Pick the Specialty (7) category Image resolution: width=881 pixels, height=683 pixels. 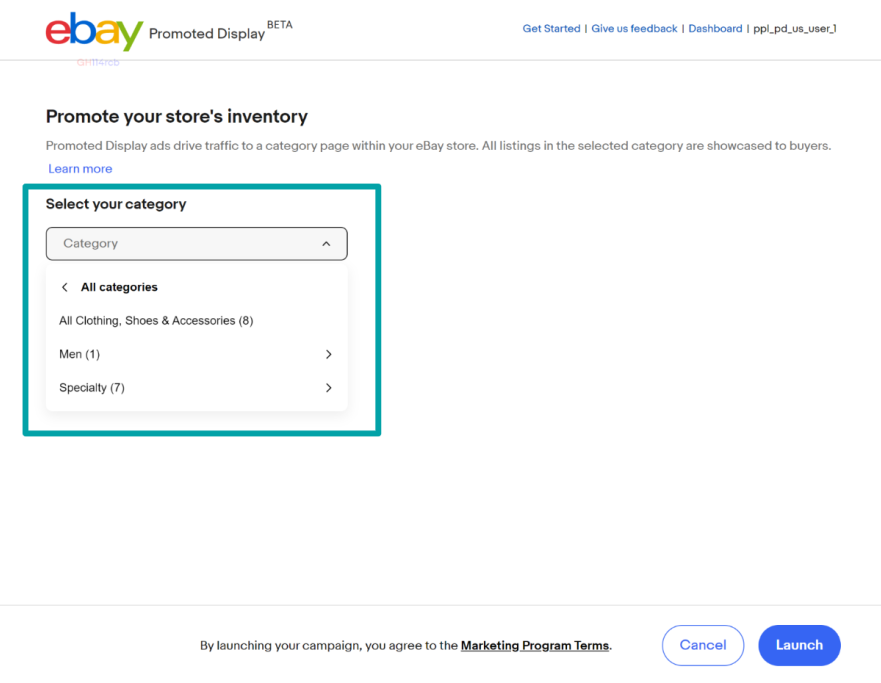92,388
